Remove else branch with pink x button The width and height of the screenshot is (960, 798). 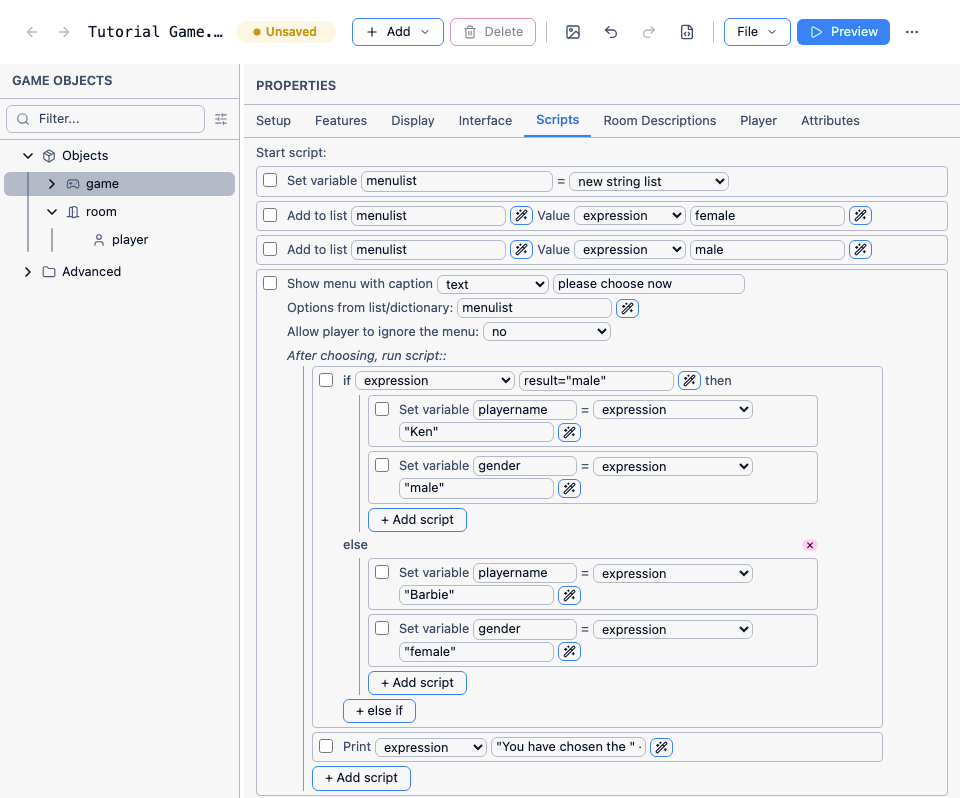809,545
